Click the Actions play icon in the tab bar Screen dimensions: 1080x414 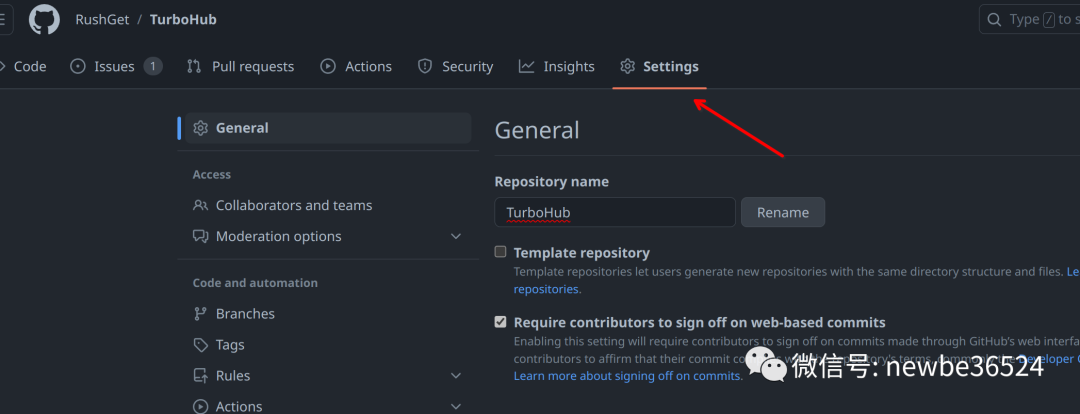pyautogui.click(x=328, y=67)
